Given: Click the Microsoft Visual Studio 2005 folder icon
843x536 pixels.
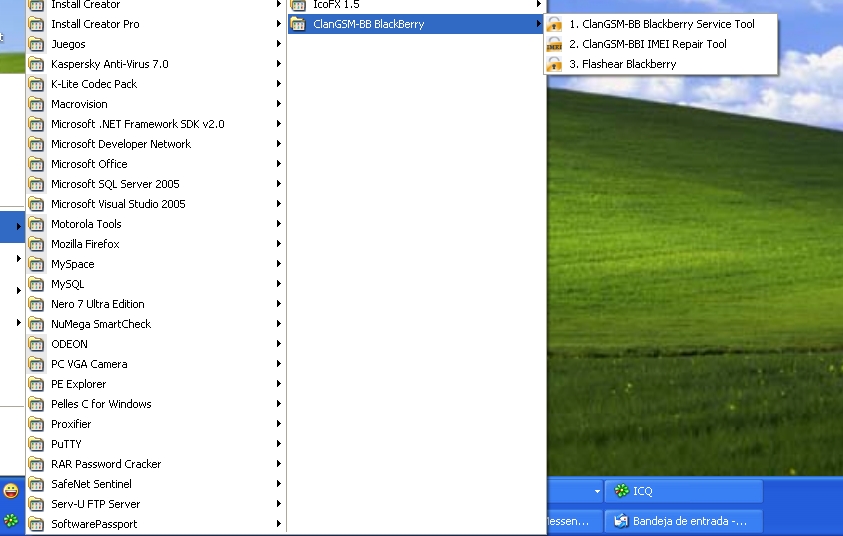Looking at the screenshot, I should [x=36, y=204].
